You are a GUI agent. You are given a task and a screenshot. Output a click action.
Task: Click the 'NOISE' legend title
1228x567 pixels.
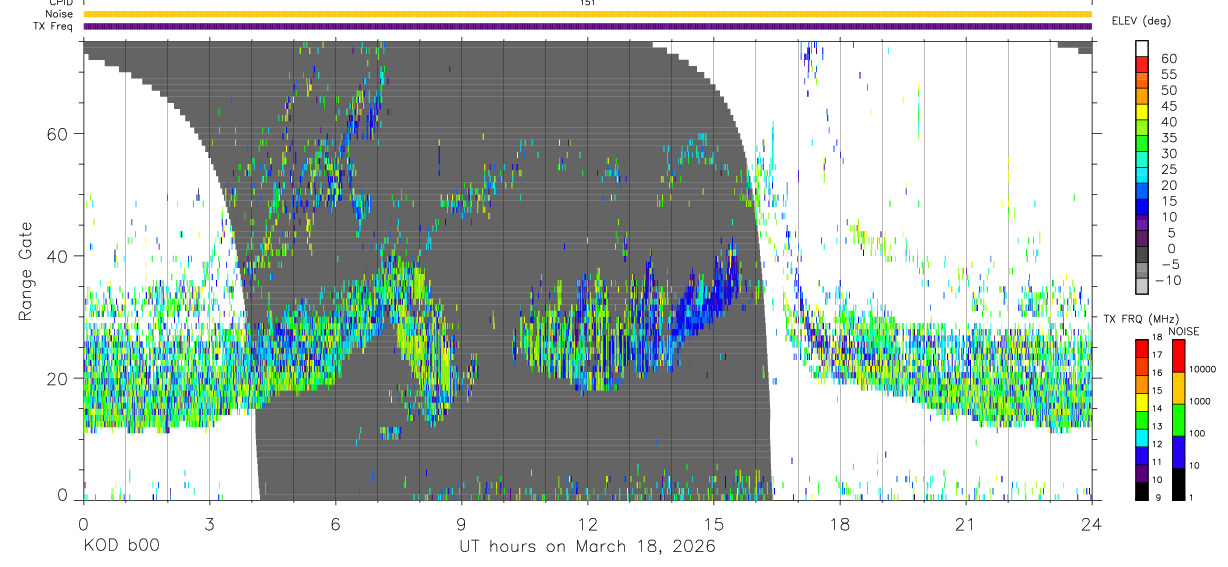click(x=1183, y=331)
